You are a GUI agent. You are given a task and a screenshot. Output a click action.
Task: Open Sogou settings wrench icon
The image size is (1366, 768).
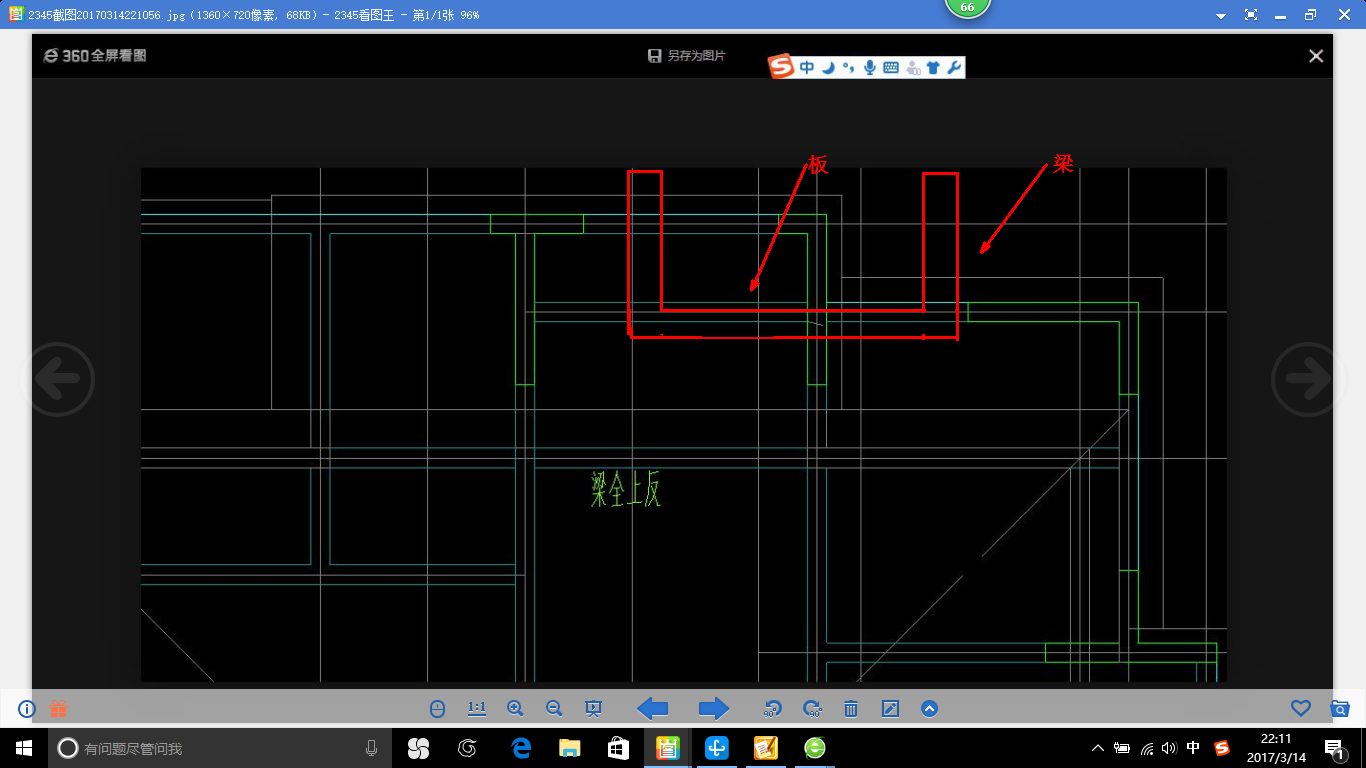coord(954,68)
